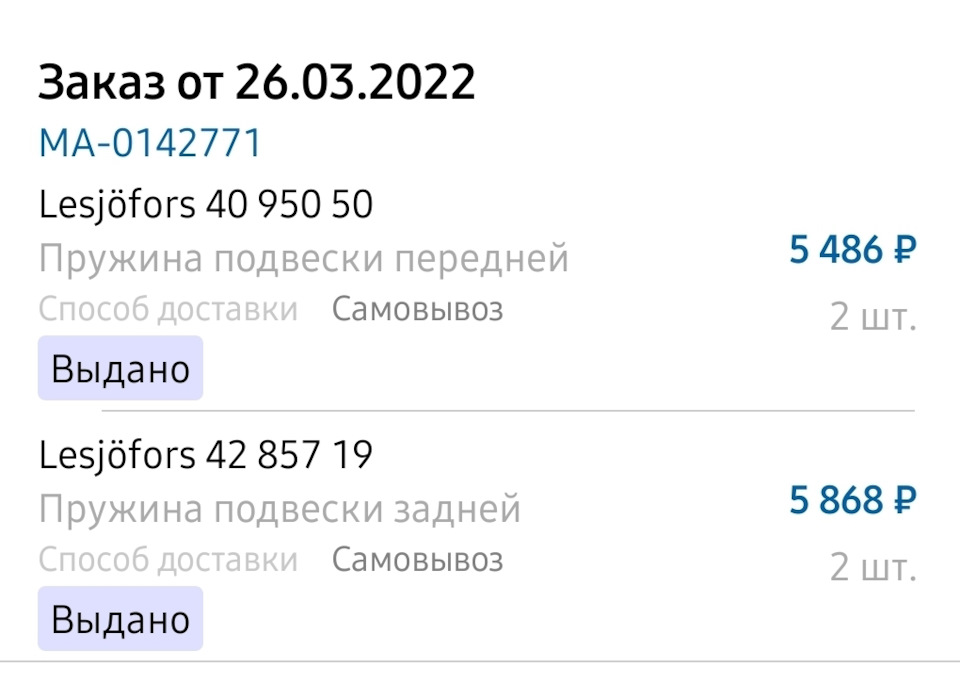Click the 2 шт. quantity of the front spring
The height and width of the screenshot is (684, 960).
[872, 318]
